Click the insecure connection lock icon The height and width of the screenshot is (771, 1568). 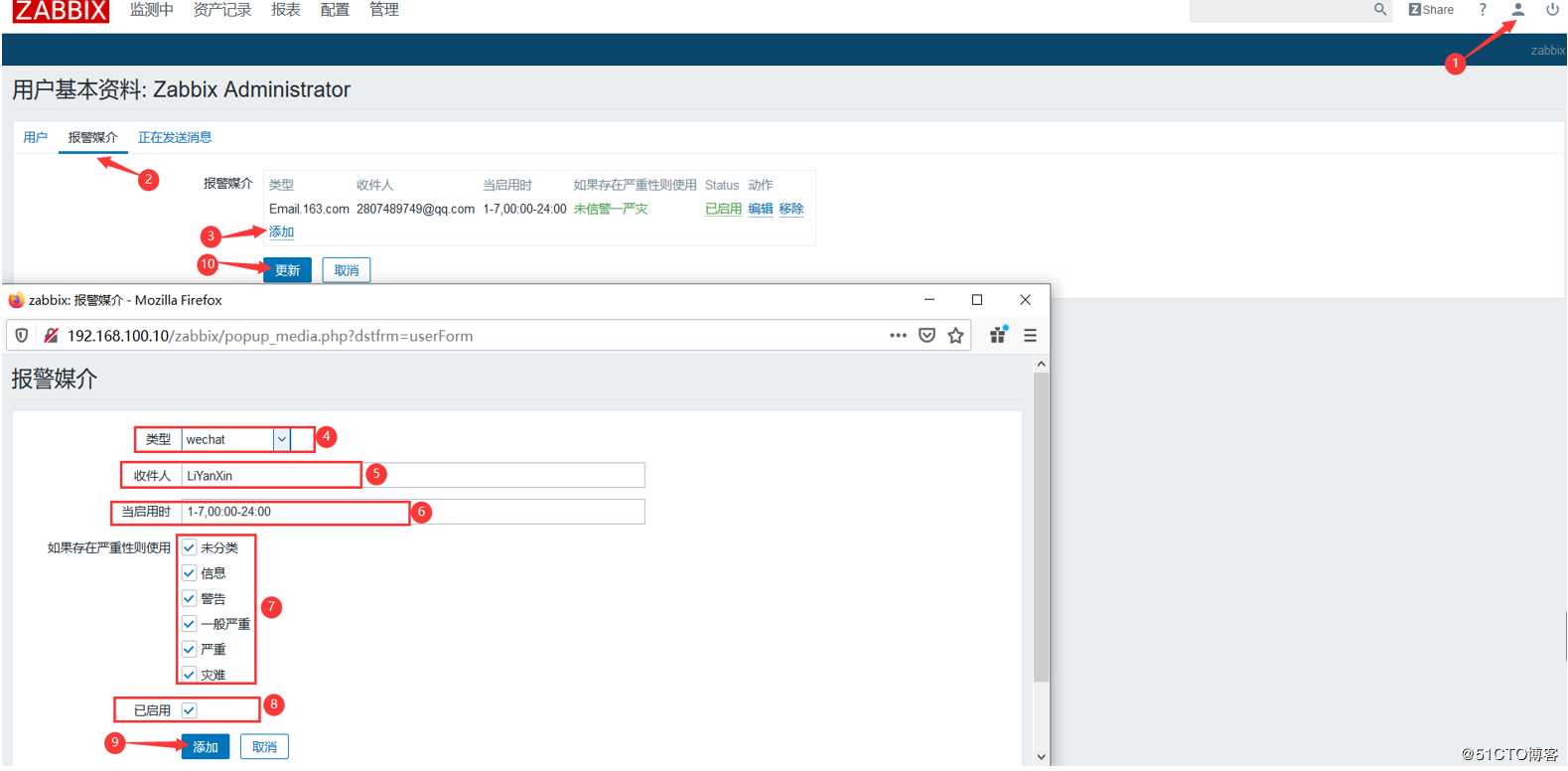[51, 336]
